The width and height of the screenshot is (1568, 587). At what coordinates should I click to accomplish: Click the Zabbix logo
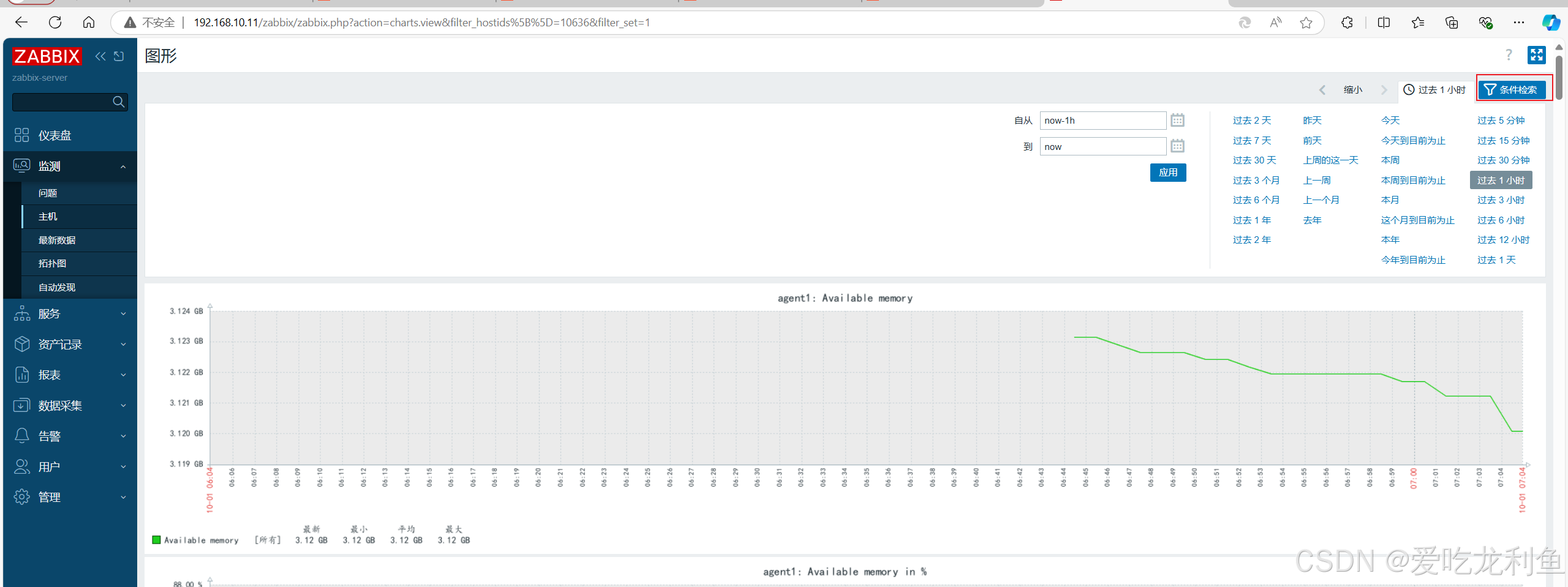coord(47,56)
